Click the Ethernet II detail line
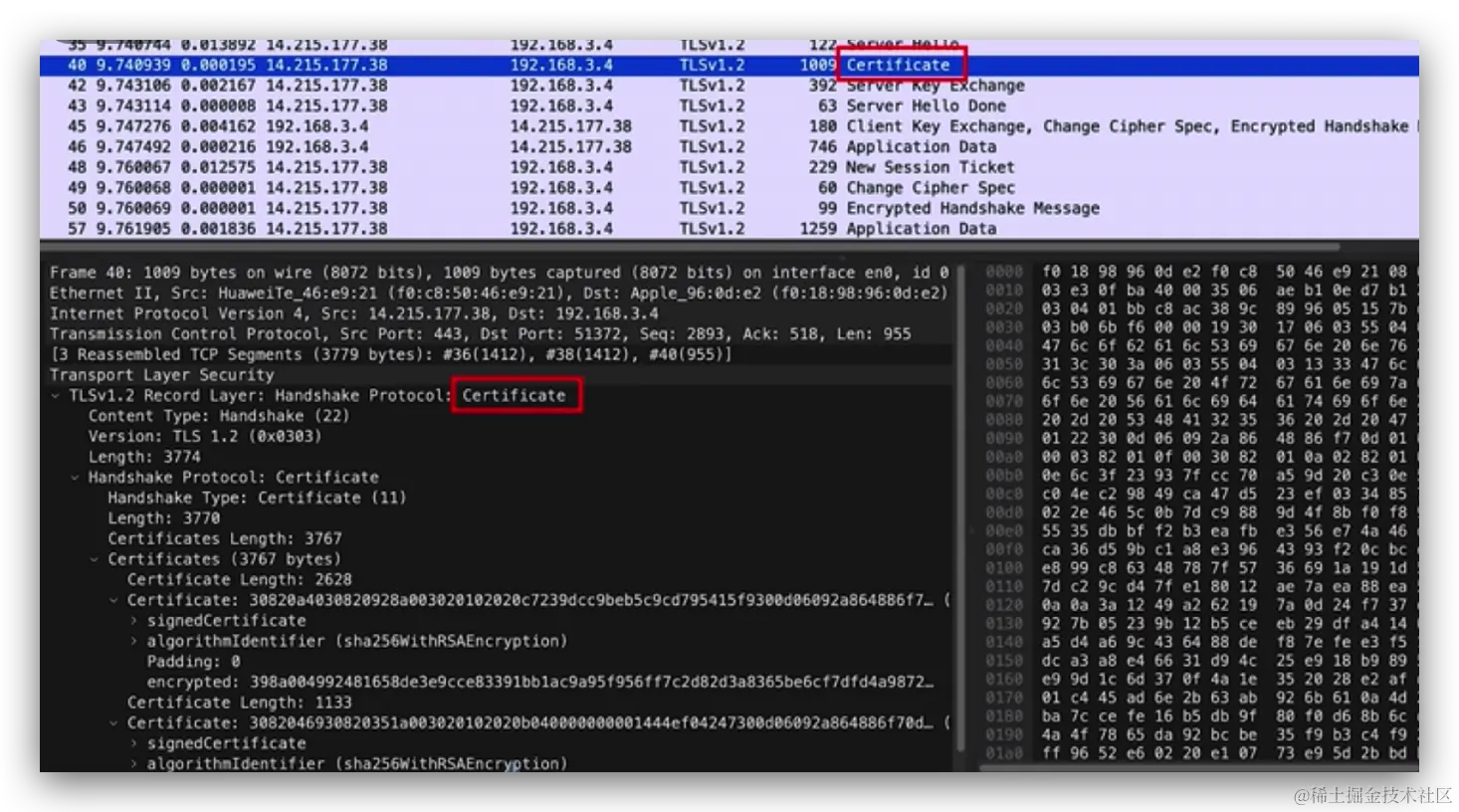The image size is (1459, 812). 498,294
